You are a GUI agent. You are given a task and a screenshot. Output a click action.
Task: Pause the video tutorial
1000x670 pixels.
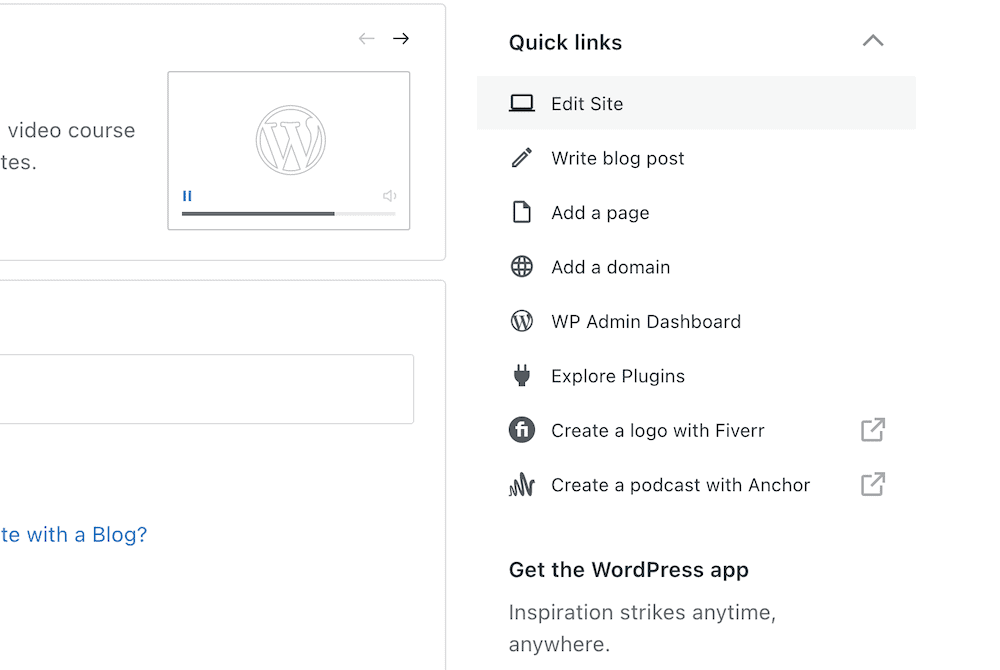pyautogui.click(x=187, y=196)
